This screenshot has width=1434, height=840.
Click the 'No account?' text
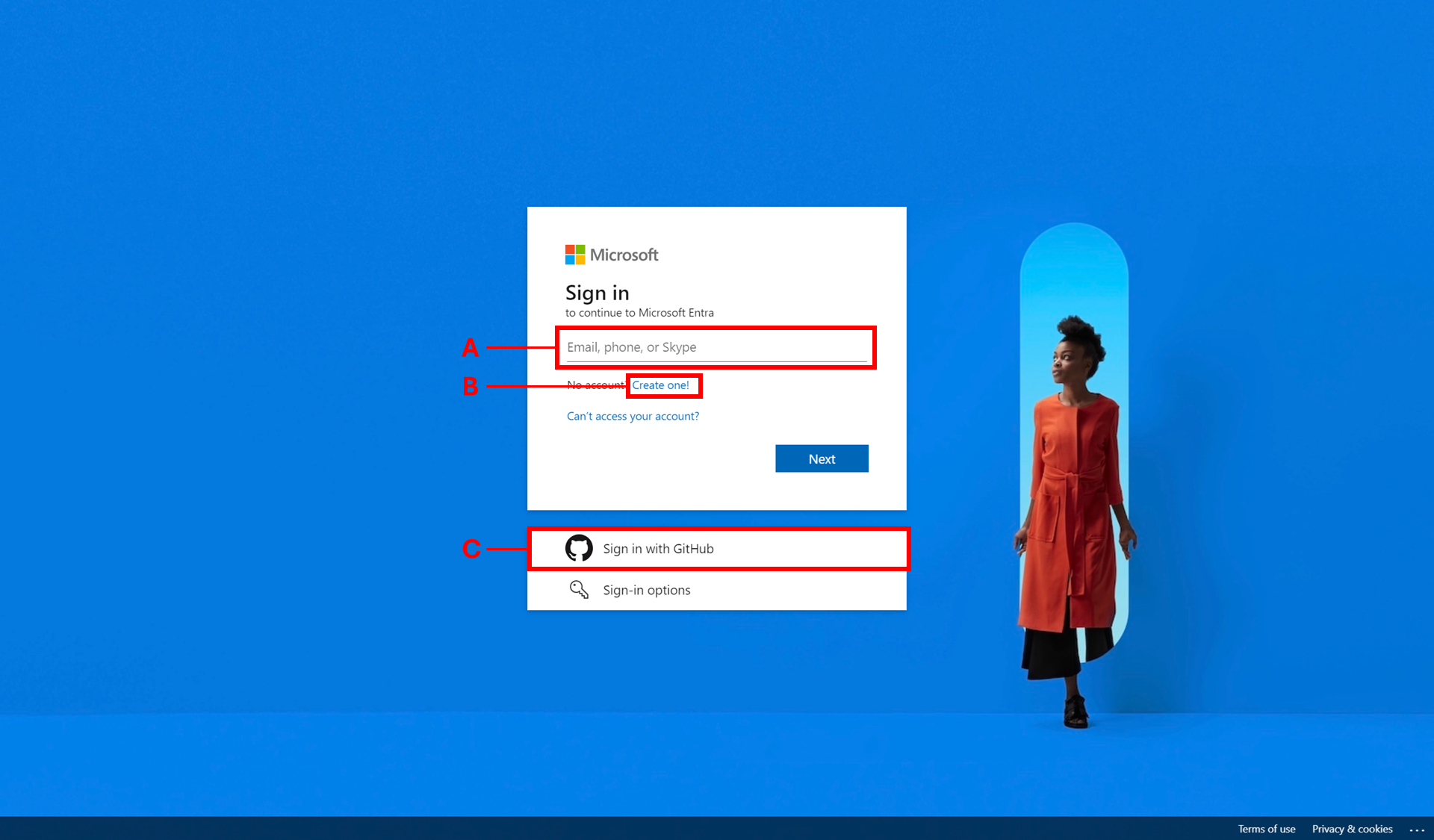coord(595,385)
